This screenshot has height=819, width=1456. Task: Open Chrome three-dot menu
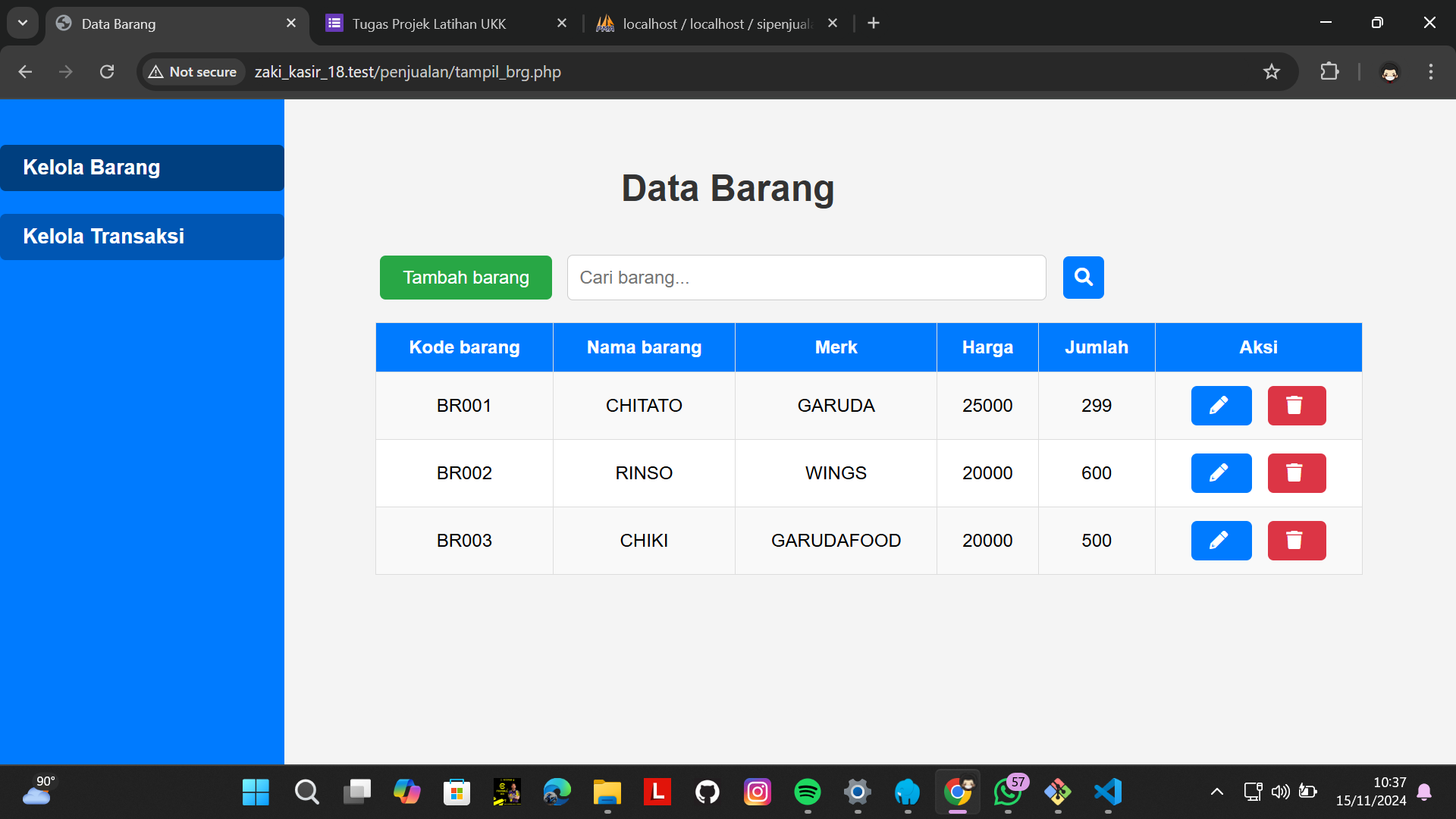tap(1430, 72)
